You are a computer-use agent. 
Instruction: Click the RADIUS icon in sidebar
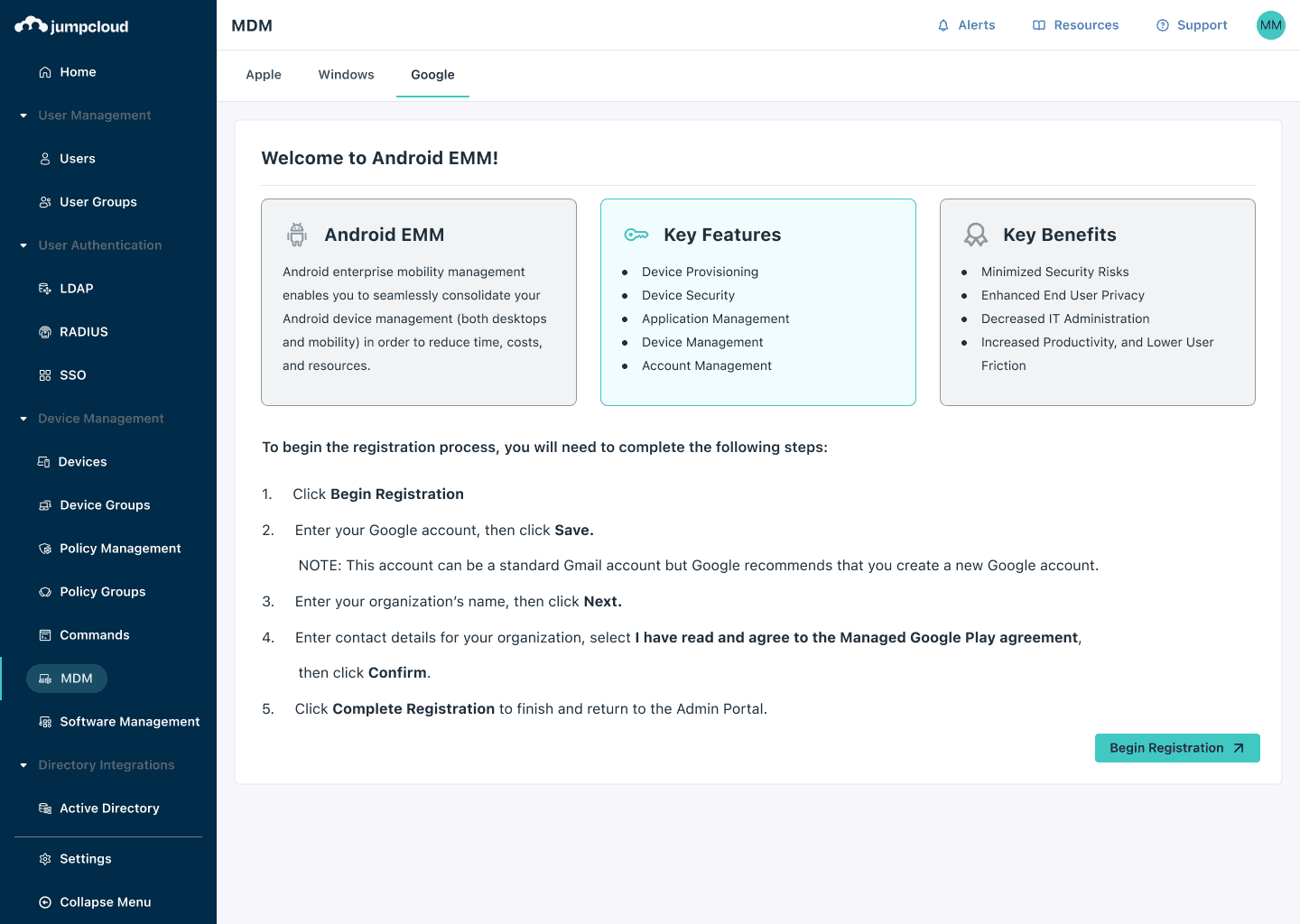coord(45,332)
